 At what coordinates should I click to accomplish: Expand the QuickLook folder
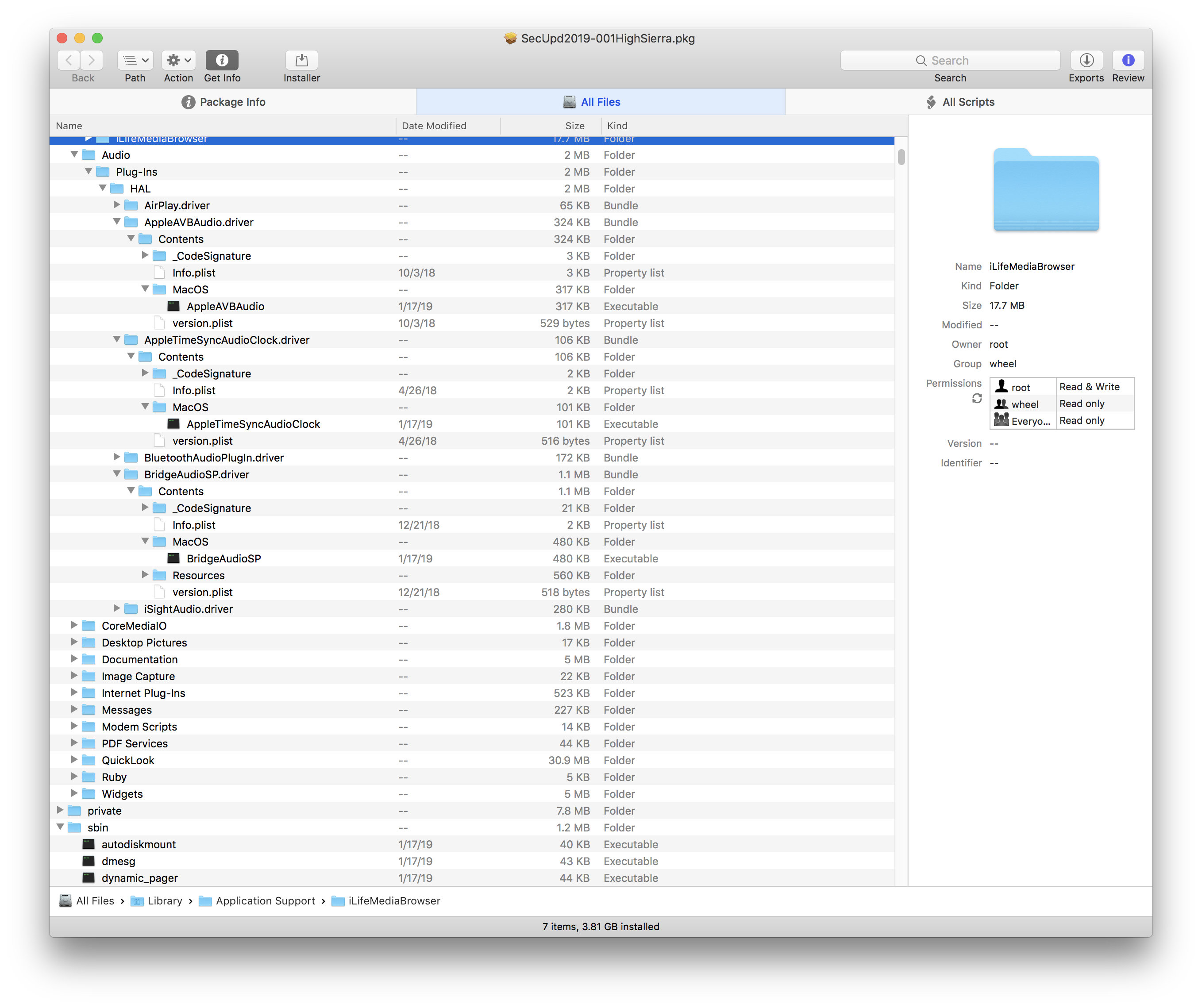click(74, 760)
